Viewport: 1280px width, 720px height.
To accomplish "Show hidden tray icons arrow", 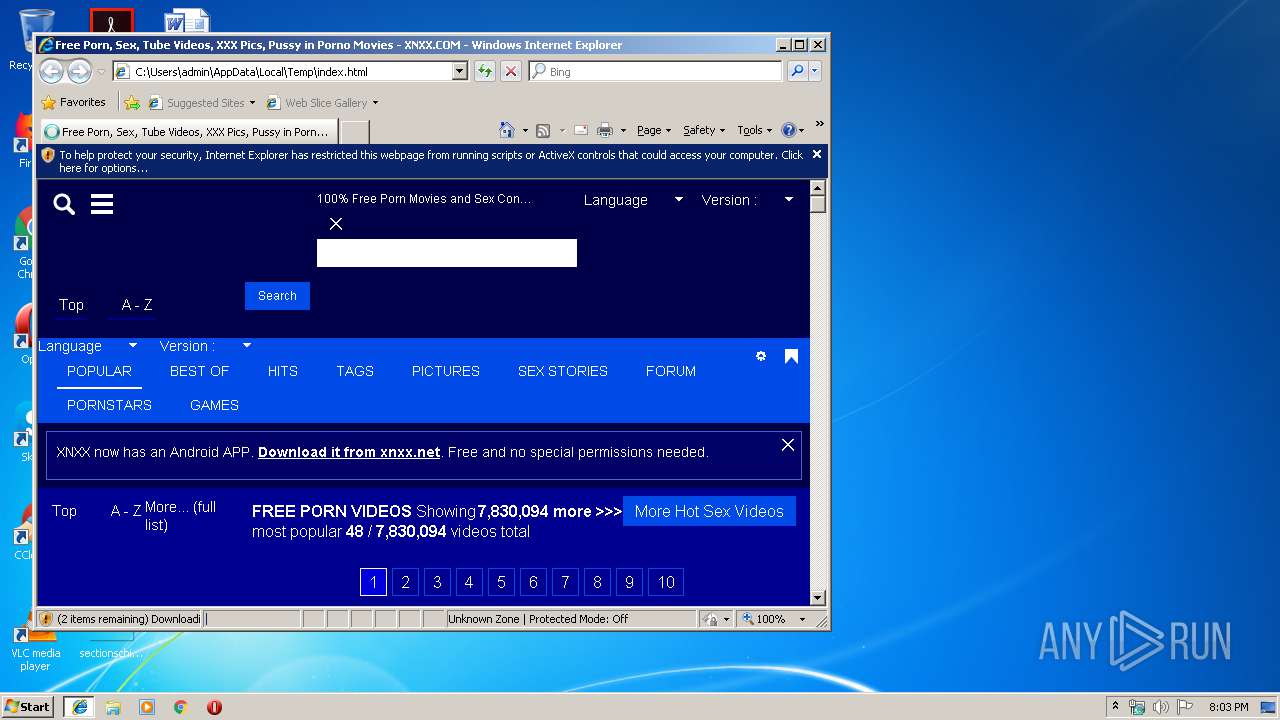I will [1115, 707].
